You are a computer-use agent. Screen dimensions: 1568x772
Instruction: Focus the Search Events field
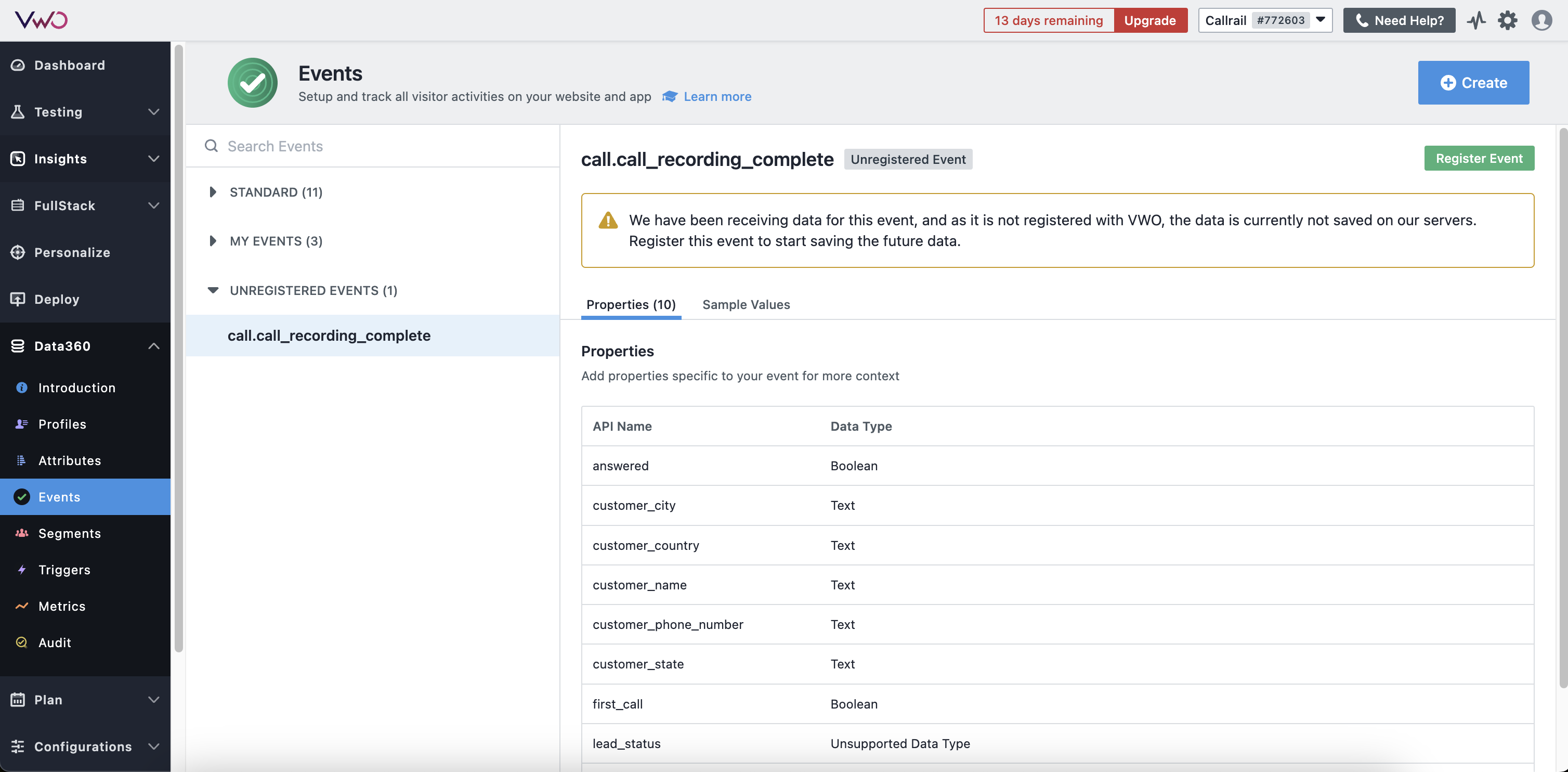pos(377,146)
